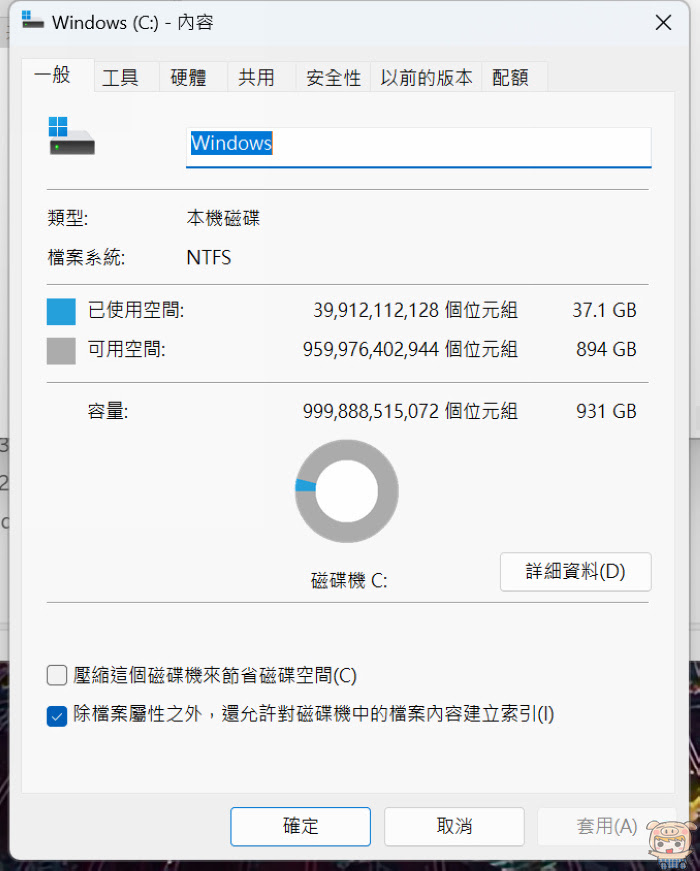Click the 已使用空間 label
700x871 pixels.
pyautogui.click(x=136, y=310)
